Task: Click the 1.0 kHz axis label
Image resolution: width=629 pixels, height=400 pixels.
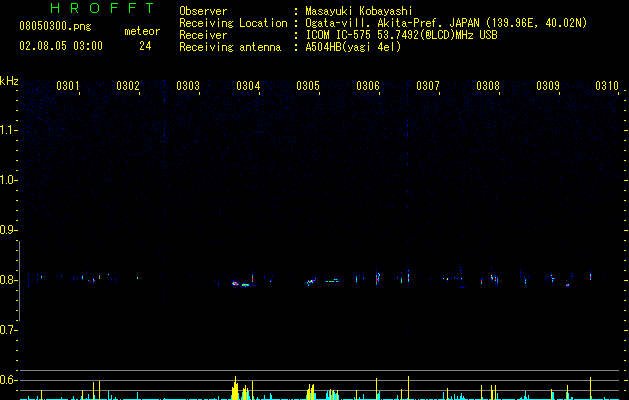Action: coord(8,180)
